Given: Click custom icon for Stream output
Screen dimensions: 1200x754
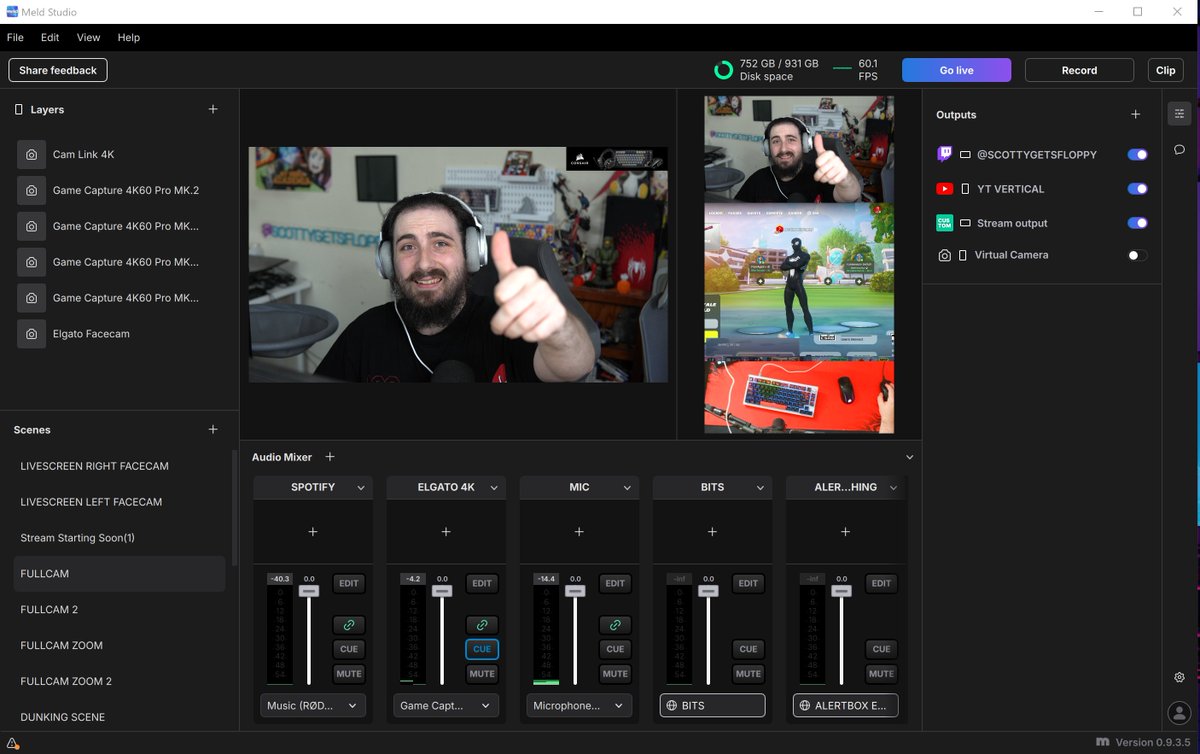Looking at the screenshot, I should [944, 223].
